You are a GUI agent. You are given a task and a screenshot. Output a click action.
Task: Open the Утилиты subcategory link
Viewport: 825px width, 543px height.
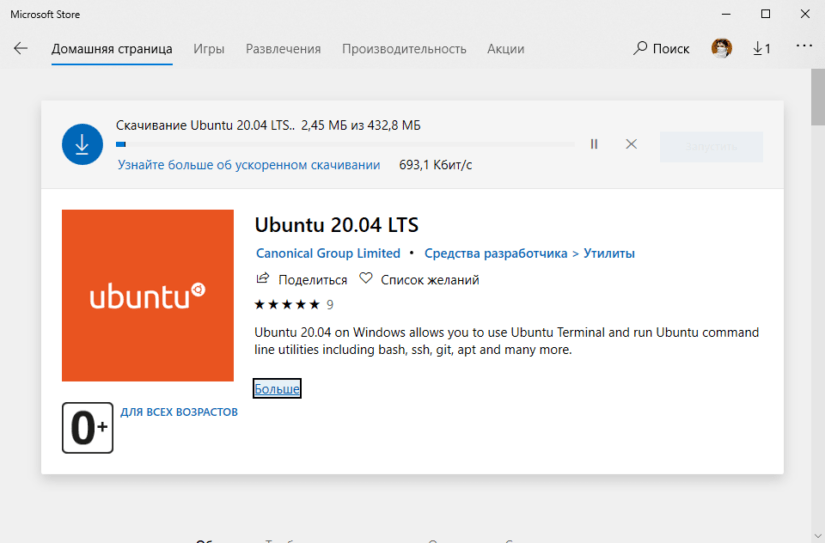coord(609,253)
